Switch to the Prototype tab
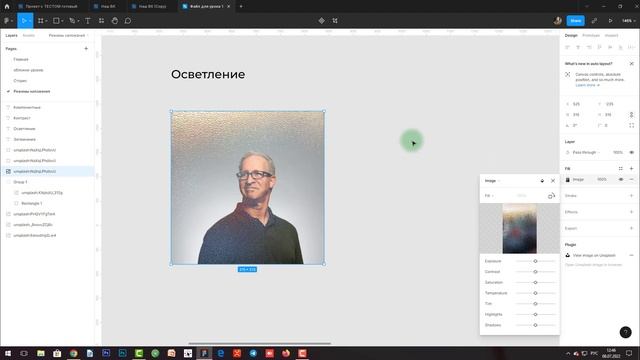 click(591, 36)
